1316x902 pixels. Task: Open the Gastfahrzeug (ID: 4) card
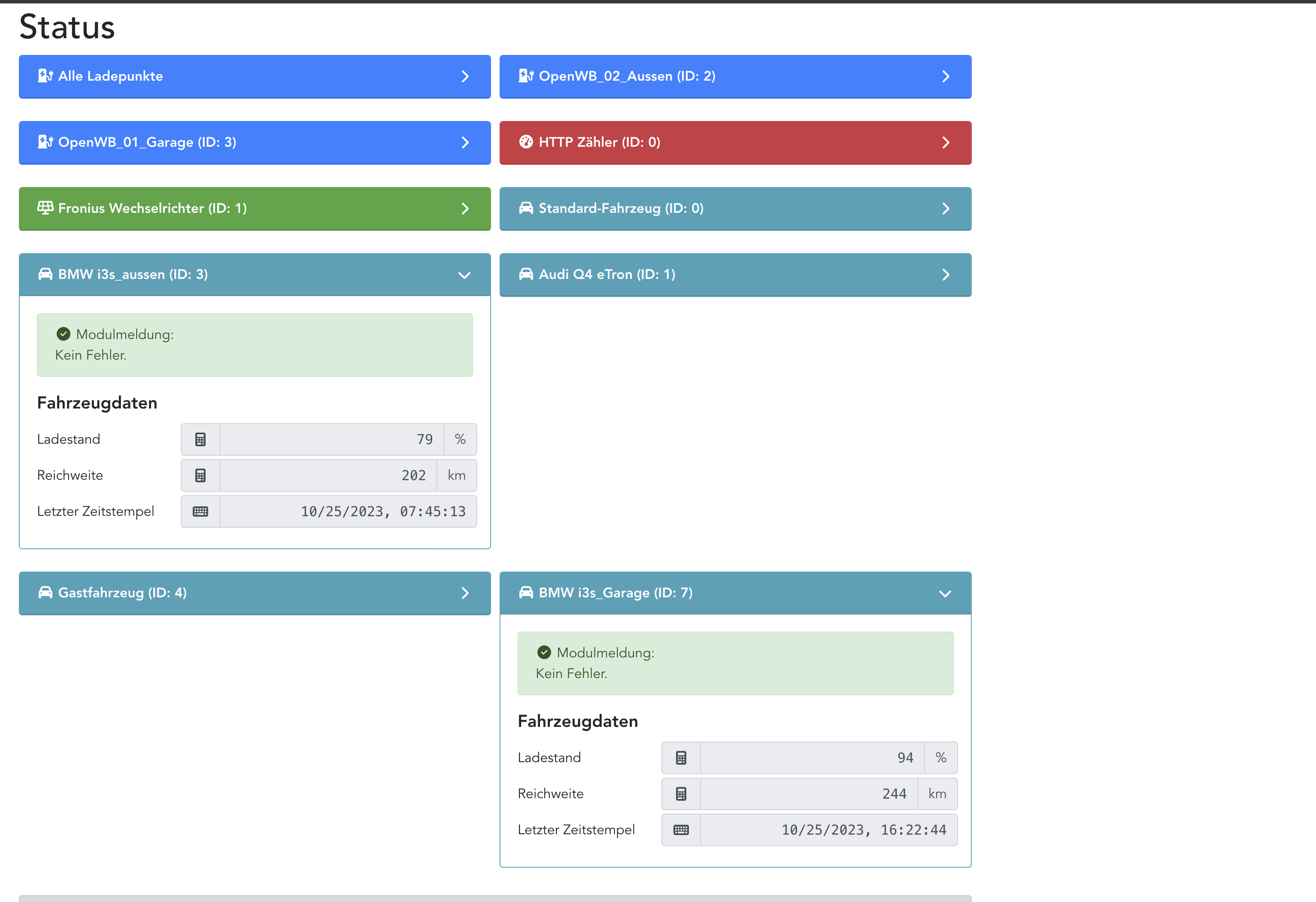pyautogui.click(x=122, y=593)
